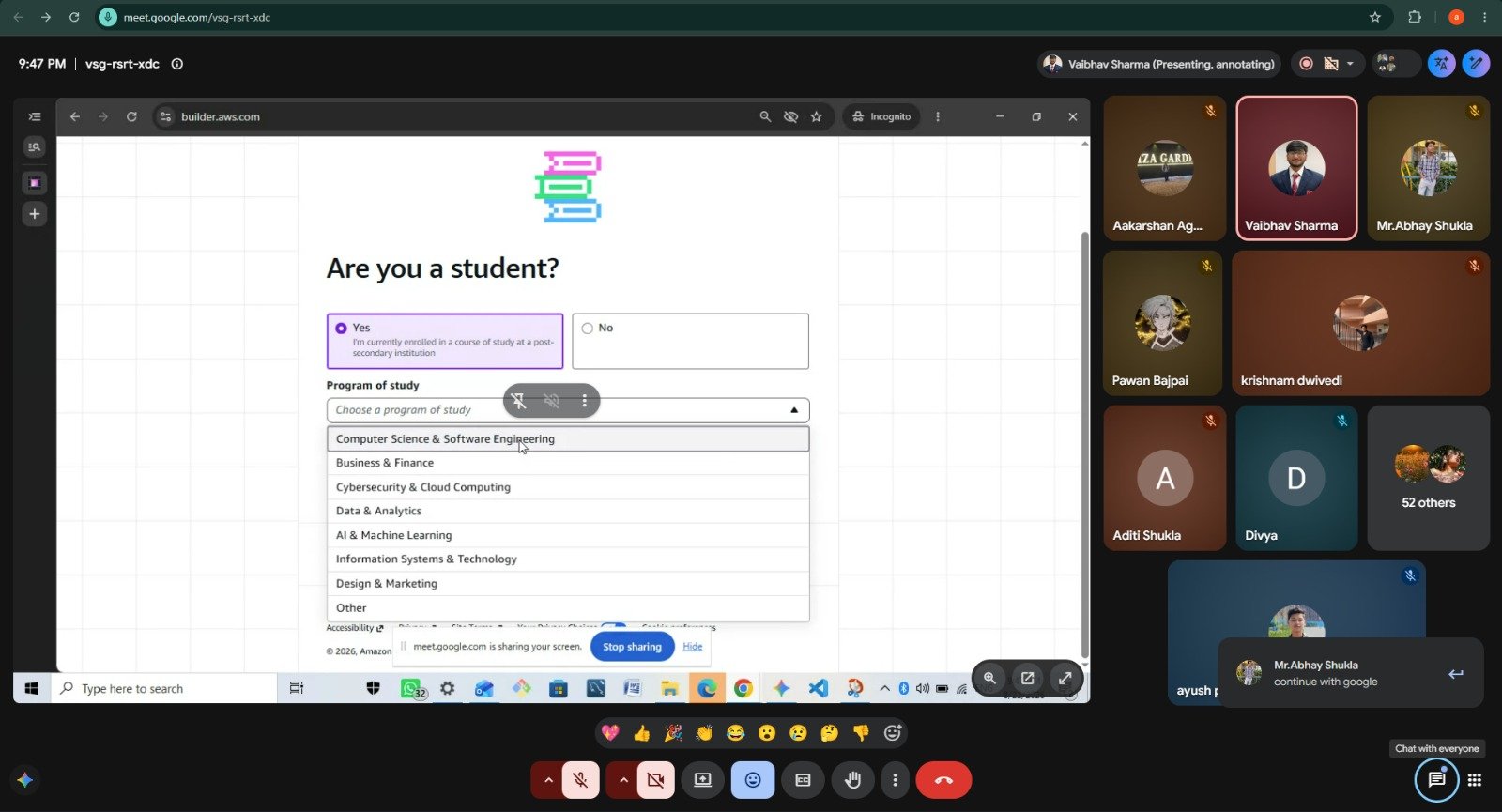1502x812 pixels.
Task: Choose Data & Analytics option
Action: tap(568, 511)
